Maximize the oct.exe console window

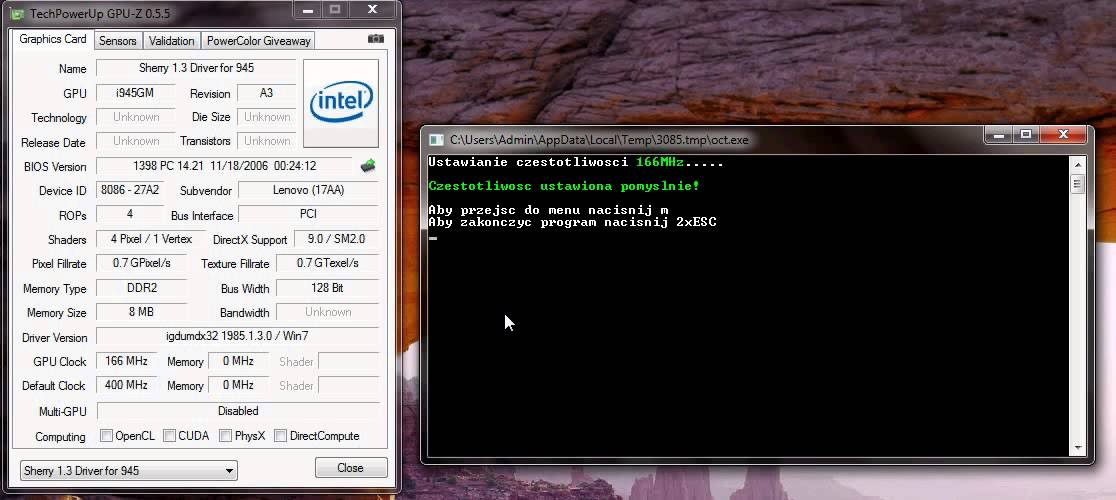1026,134
